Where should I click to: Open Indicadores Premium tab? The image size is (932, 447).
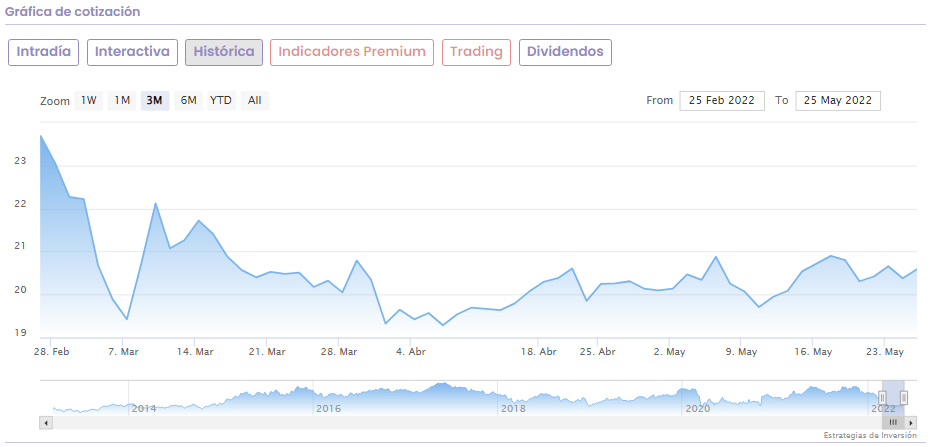352,52
